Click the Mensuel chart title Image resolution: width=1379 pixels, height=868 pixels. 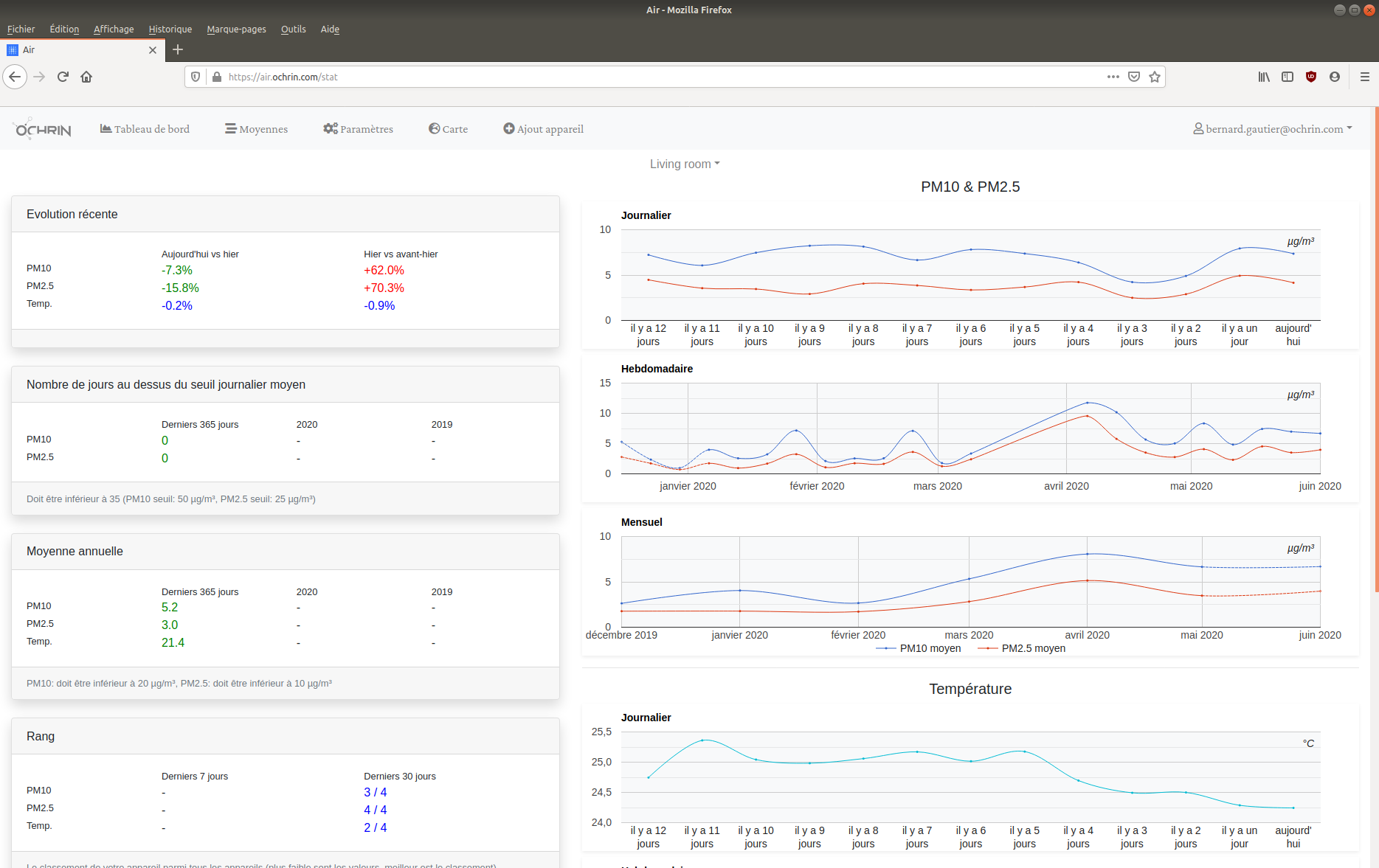click(x=642, y=522)
